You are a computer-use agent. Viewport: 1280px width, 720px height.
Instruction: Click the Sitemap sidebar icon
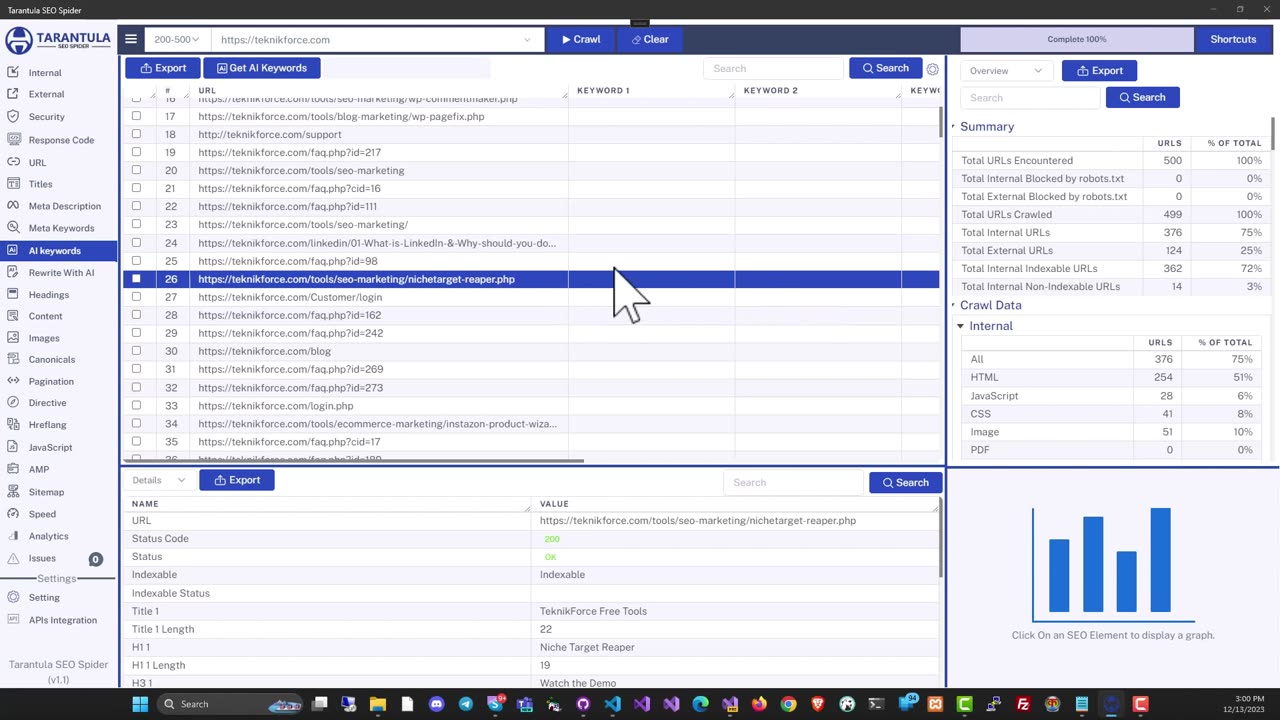tap(13, 492)
